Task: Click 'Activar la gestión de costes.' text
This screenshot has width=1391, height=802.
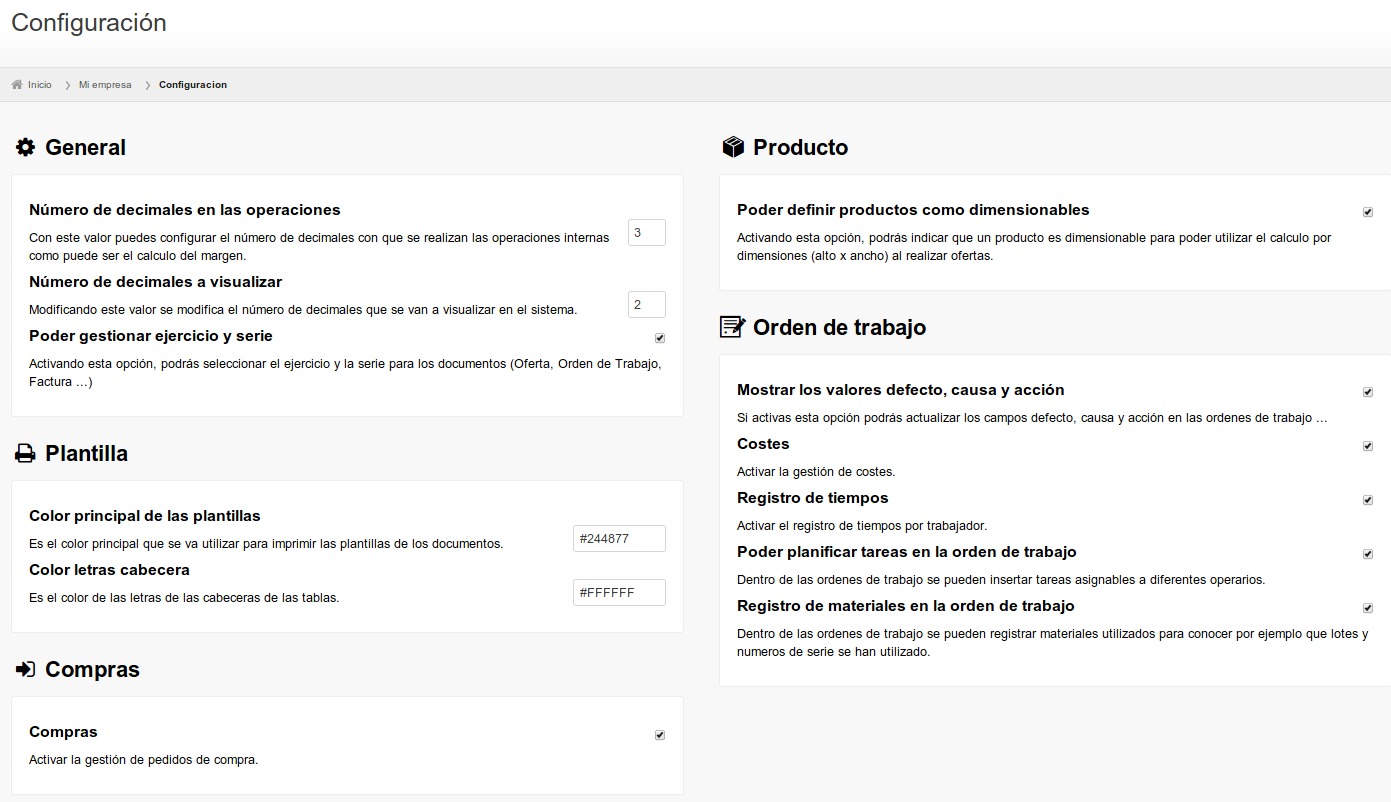Action: tap(816, 472)
